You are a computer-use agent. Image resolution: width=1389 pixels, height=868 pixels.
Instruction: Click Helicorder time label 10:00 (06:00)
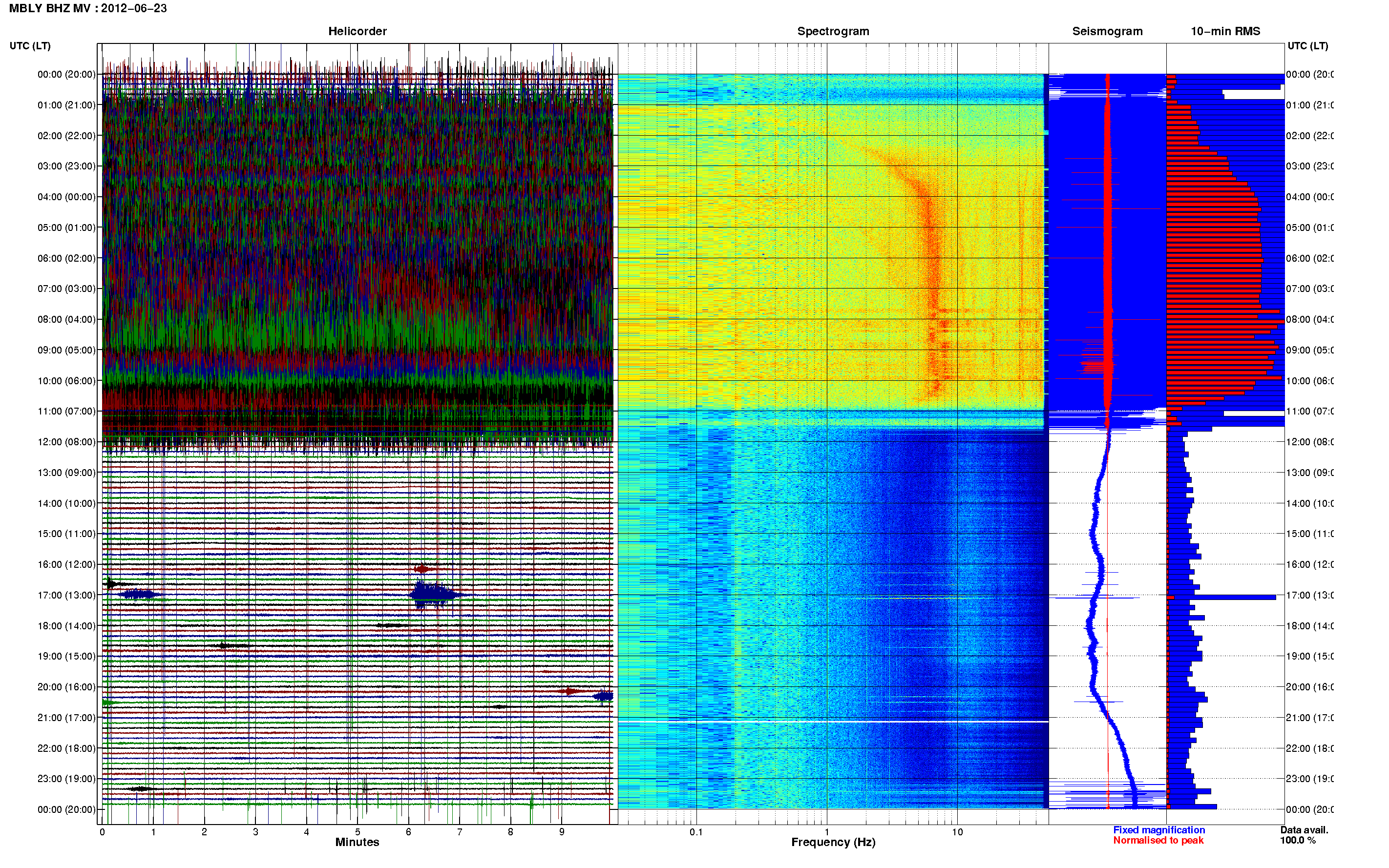pyautogui.click(x=66, y=381)
